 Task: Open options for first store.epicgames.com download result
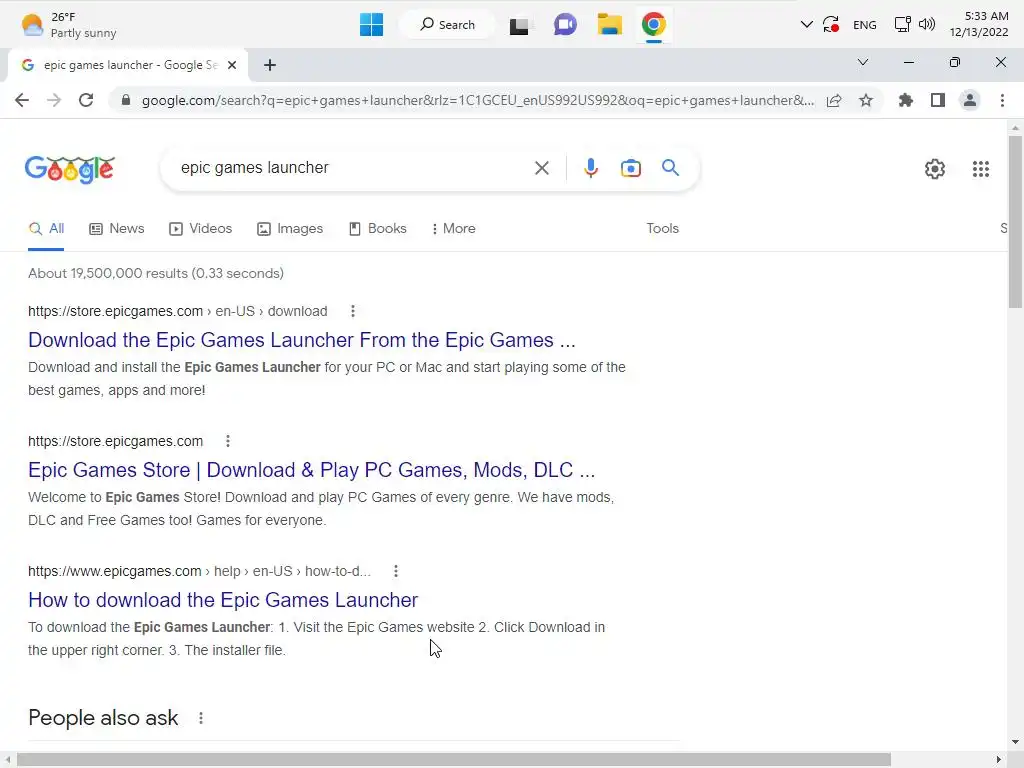pos(353,311)
